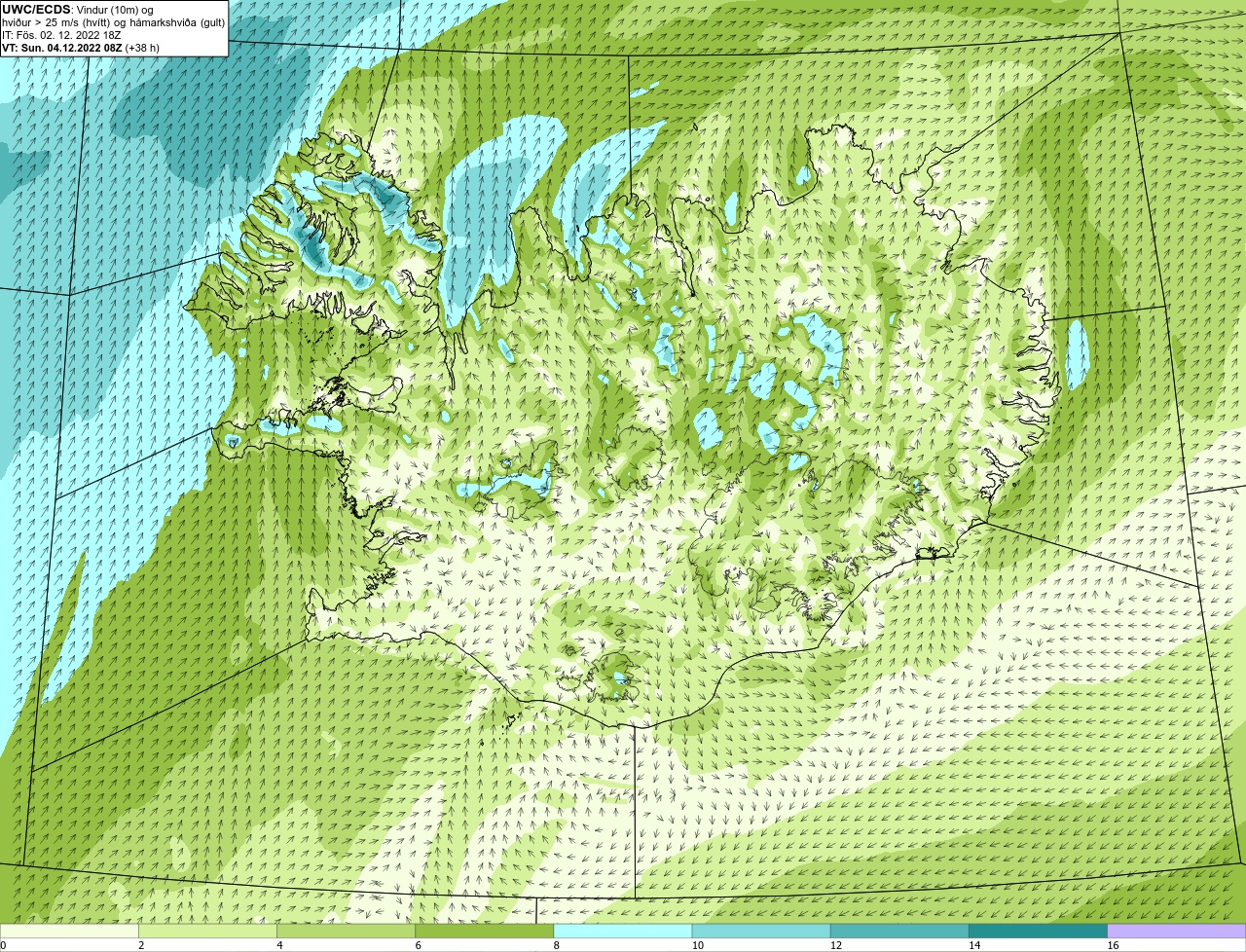Click the legend scale label "16"
This screenshot has height=952, width=1246.
click(1113, 945)
